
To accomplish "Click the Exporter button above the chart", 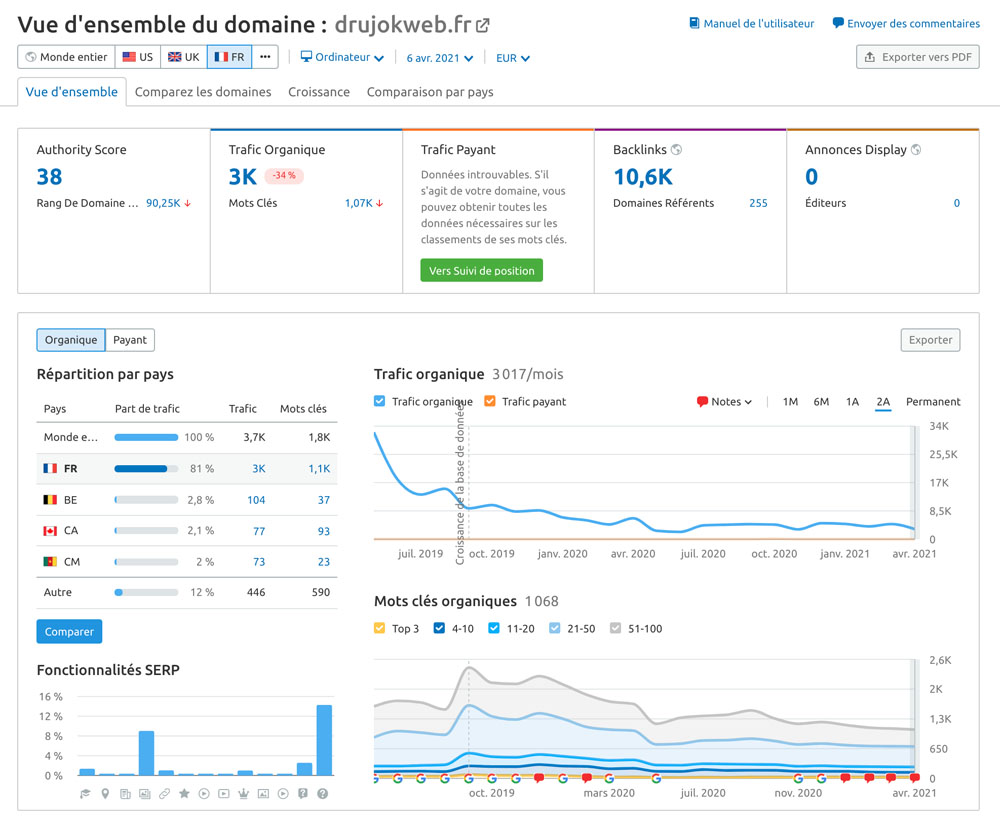I will pos(930,340).
